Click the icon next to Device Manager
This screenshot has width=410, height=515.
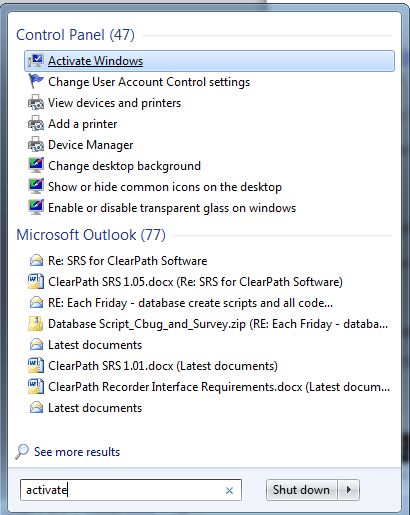pyautogui.click(x=36, y=144)
